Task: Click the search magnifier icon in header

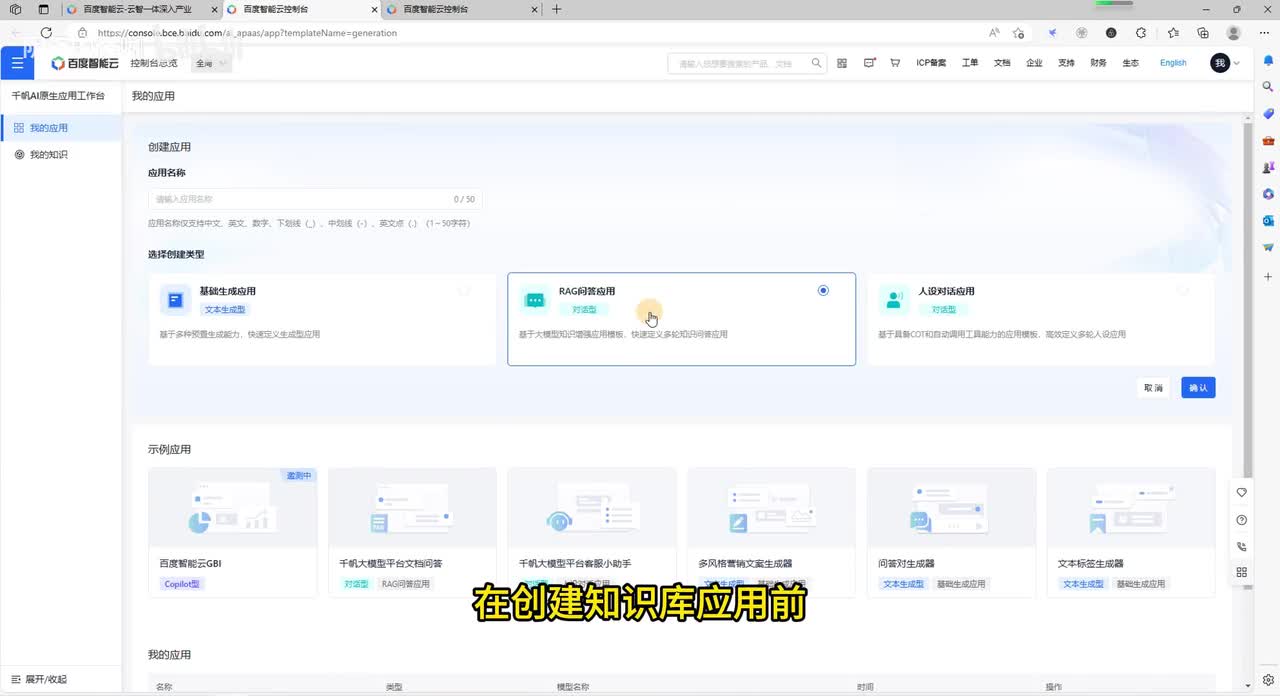Action: point(817,63)
